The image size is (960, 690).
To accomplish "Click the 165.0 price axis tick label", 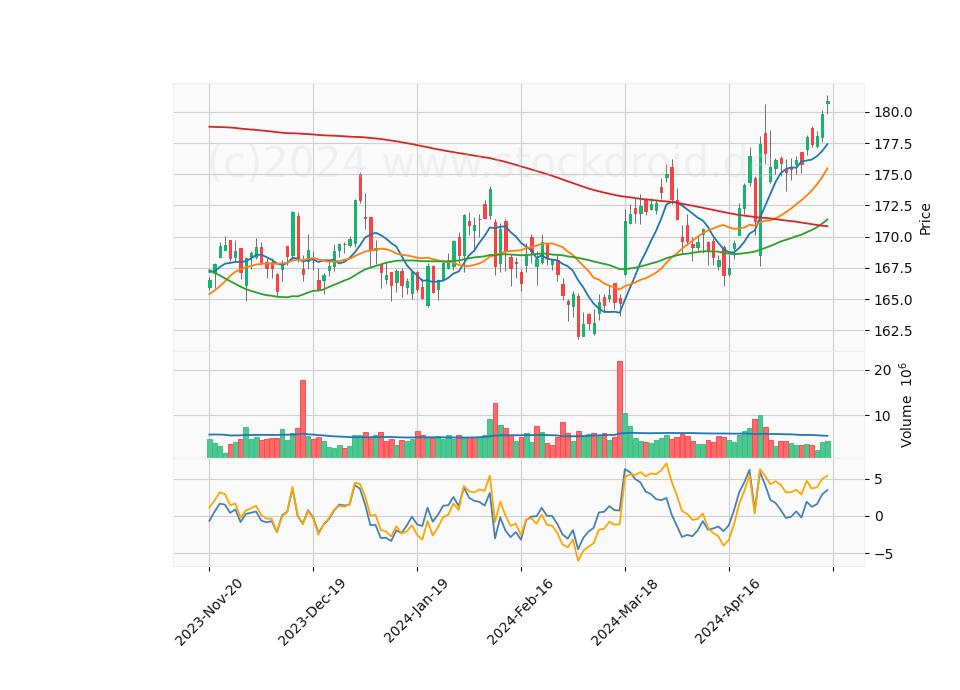I will [894, 300].
